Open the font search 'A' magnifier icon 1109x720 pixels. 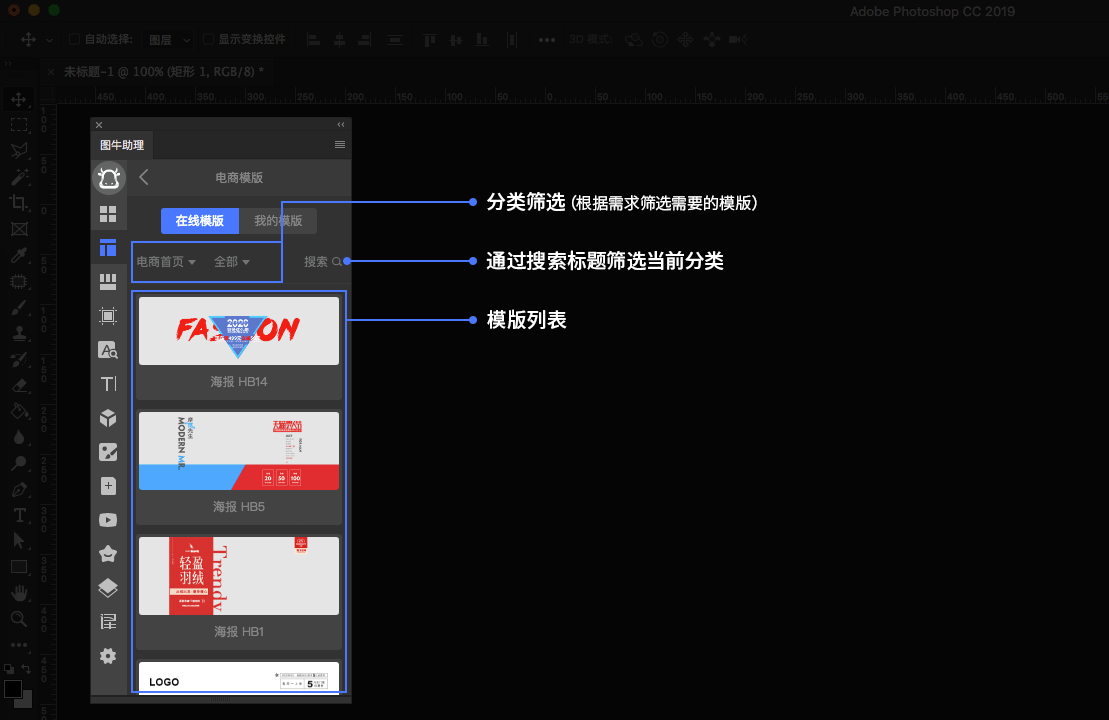(108, 350)
